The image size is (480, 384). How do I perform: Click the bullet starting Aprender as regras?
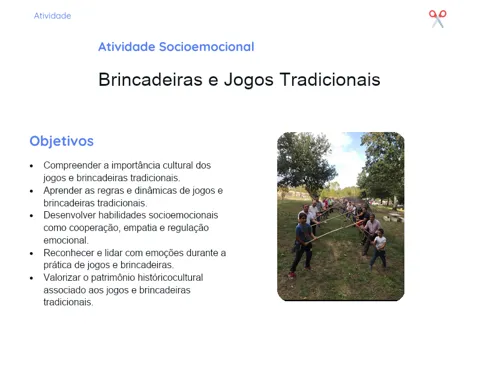(x=133, y=197)
